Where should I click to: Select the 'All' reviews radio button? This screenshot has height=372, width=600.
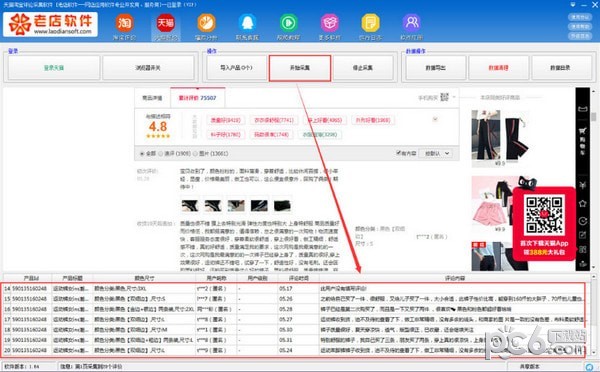coord(142,153)
